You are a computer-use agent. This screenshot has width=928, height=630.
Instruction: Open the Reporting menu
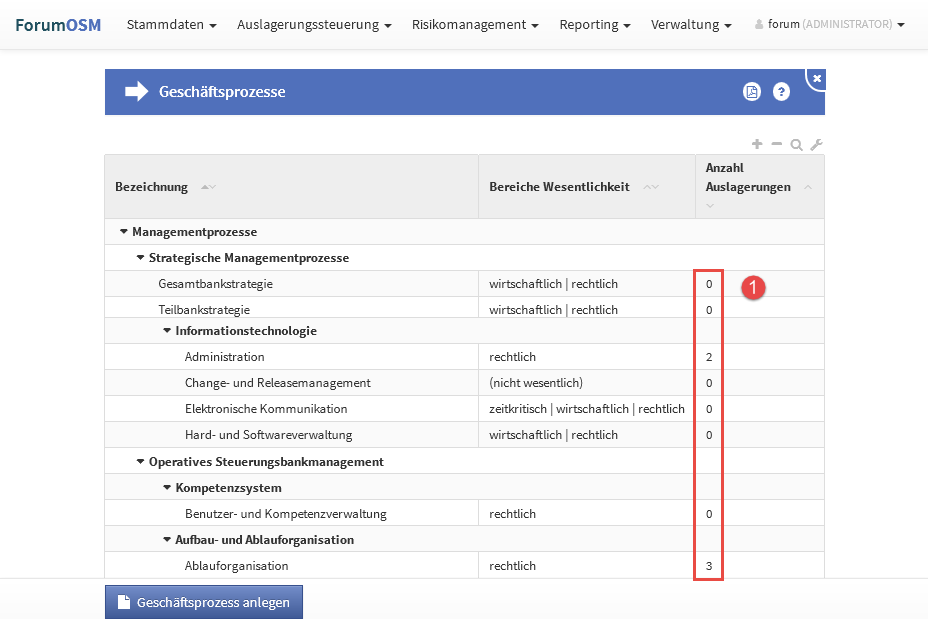(594, 24)
